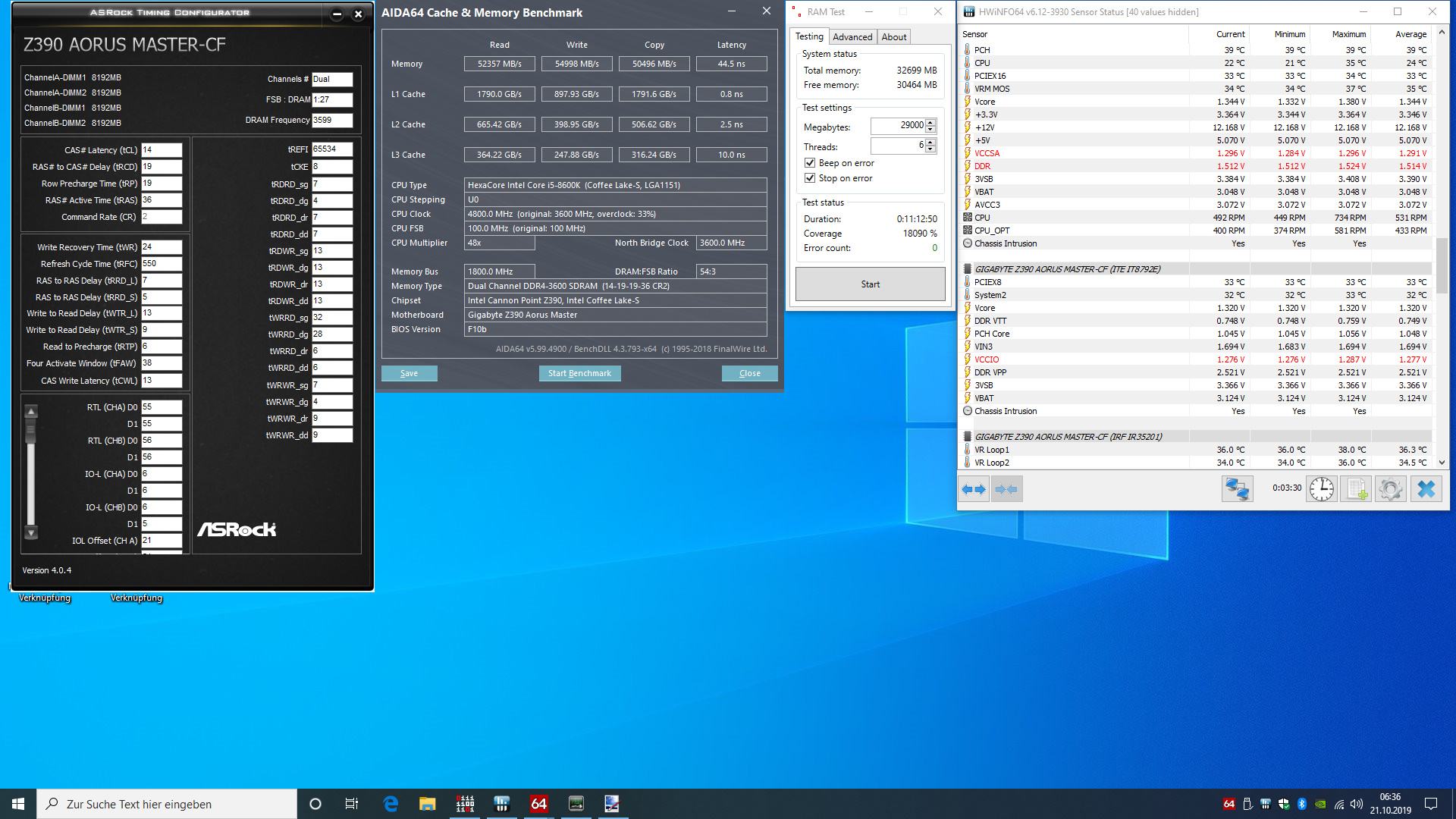Switch to AIDA64 taskbar icon
Viewport: 1456px width, 819px height.
point(538,804)
